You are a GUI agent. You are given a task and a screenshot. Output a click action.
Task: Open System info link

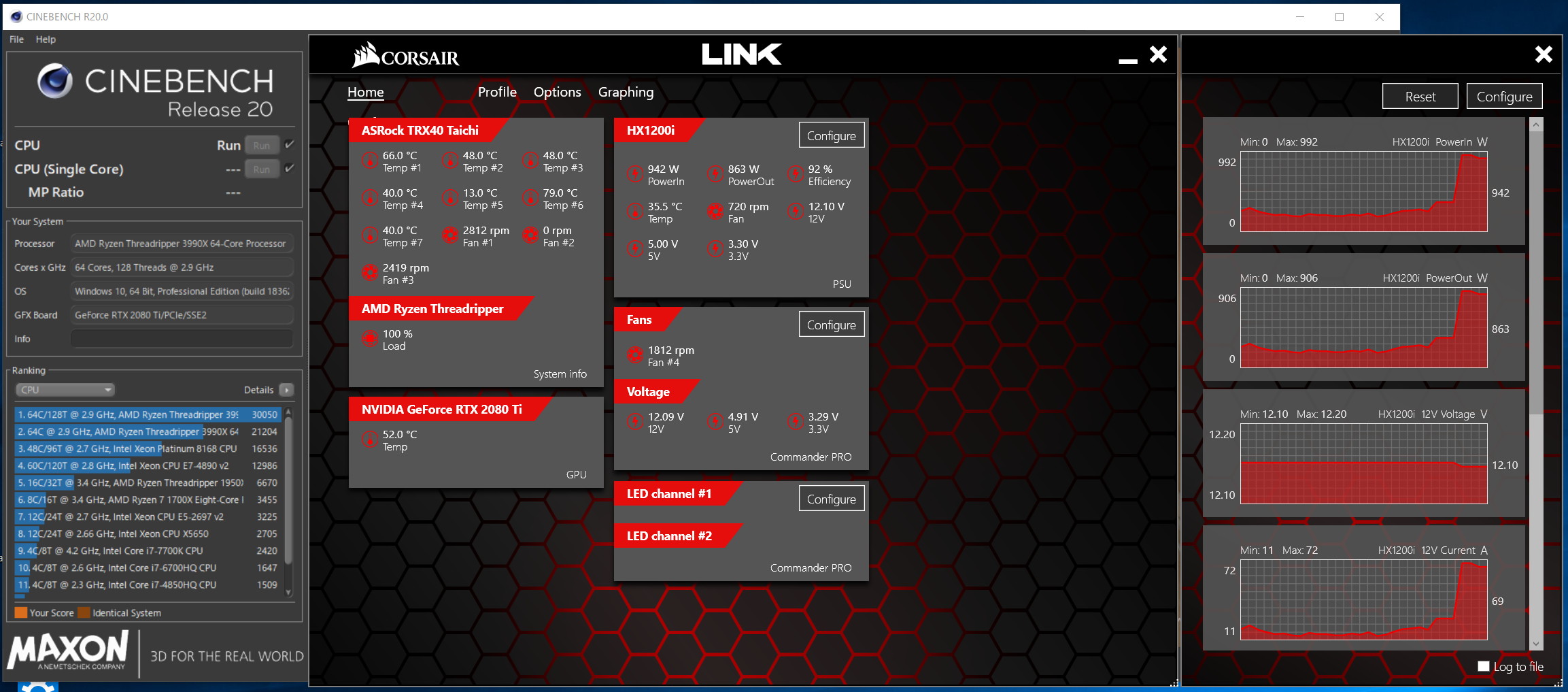[x=560, y=374]
